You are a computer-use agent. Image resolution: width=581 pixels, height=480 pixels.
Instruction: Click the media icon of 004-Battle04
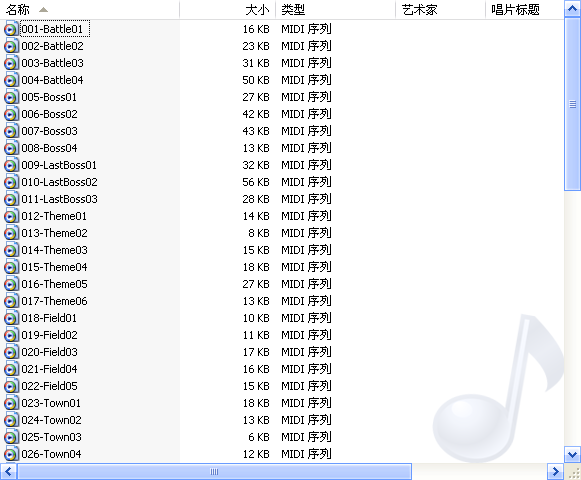click(11, 80)
